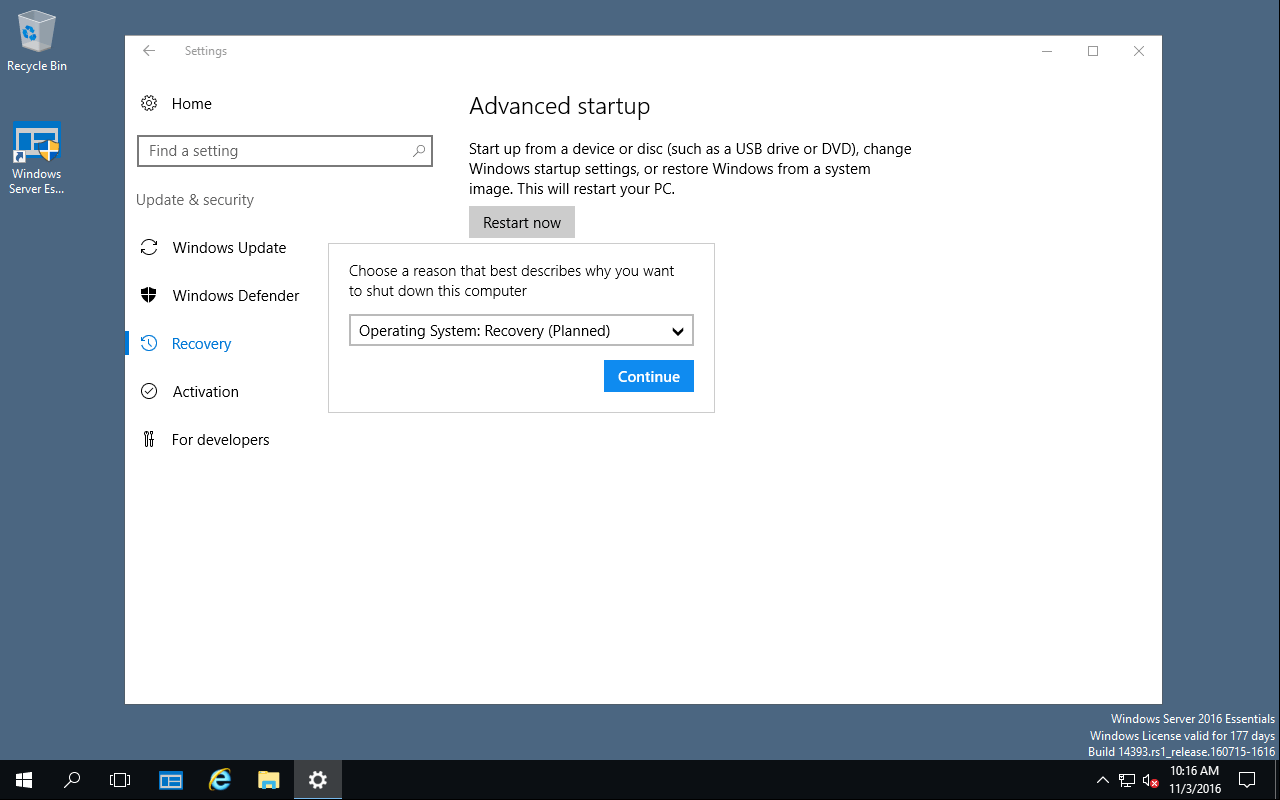Open Windows Update settings page
Viewport: 1280px width, 800px height.
tap(229, 247)
